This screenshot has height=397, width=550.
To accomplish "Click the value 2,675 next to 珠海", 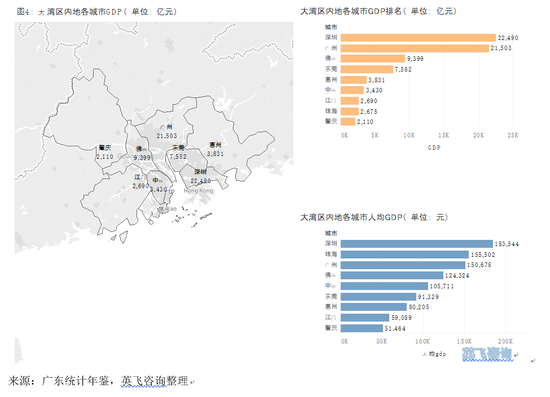I will [369, 112].
